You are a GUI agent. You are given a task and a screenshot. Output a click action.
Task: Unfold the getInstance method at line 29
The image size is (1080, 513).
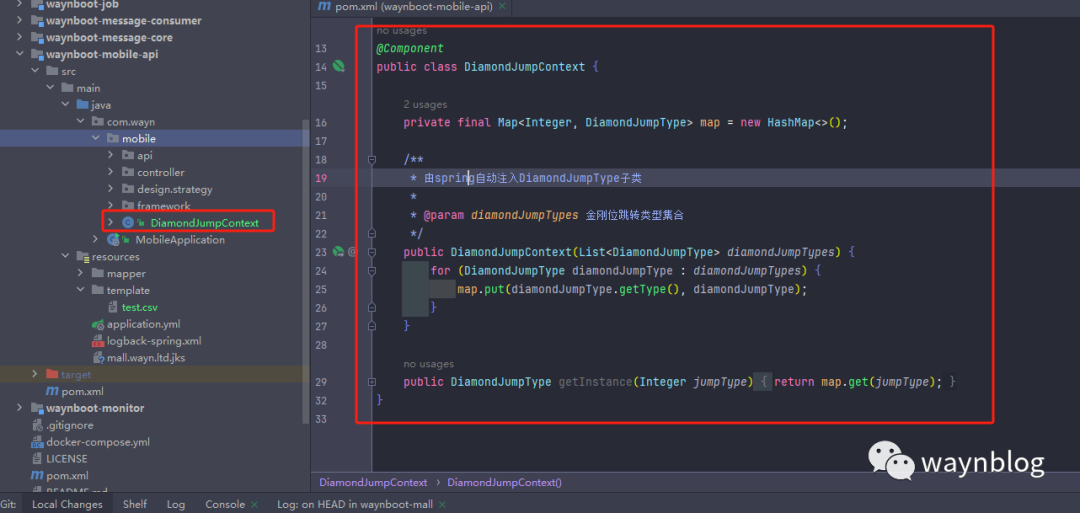point(372,381)
